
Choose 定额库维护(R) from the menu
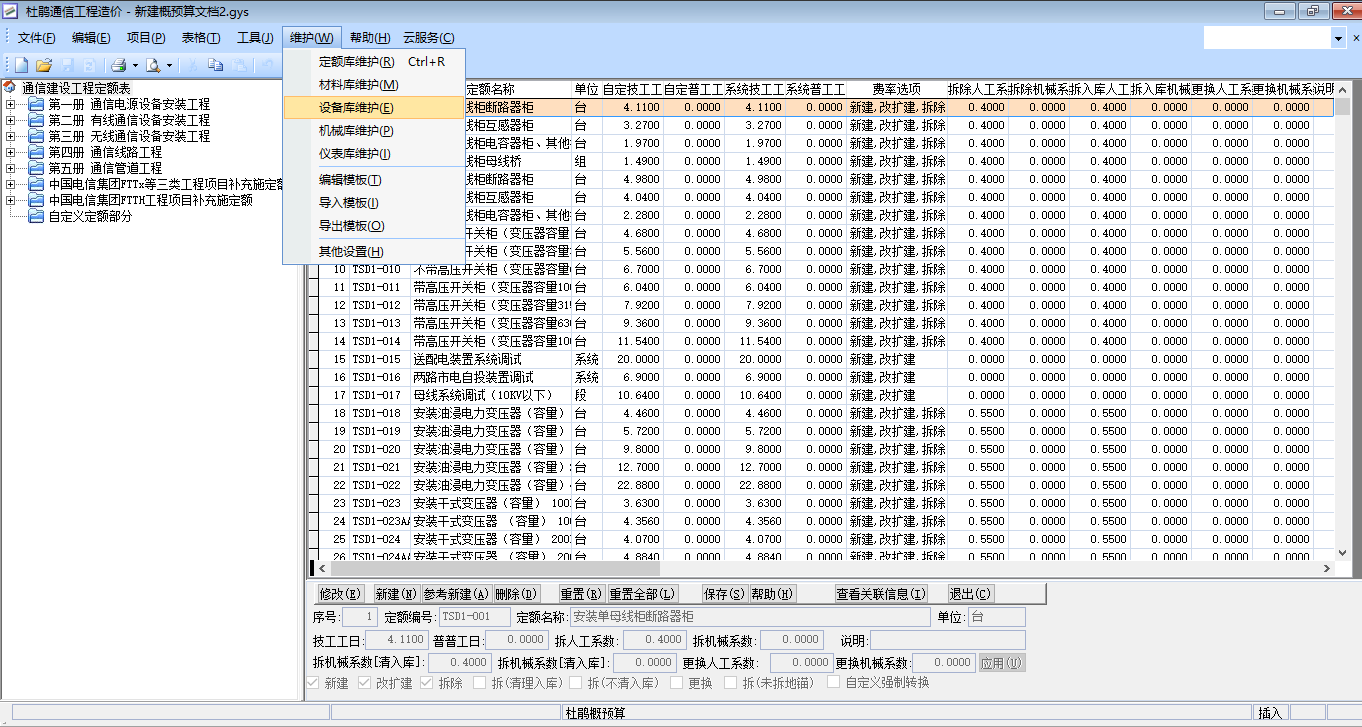click(x=374, y=62)
